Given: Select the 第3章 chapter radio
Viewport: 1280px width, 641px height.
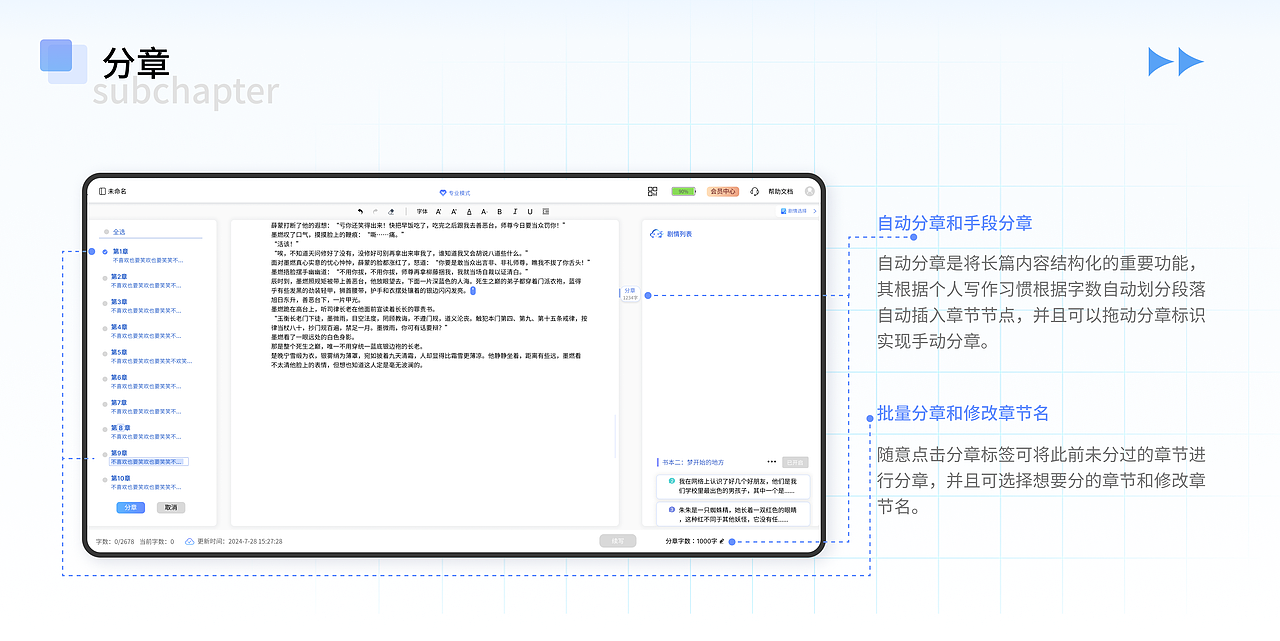Looking at the screenshot, I should [105, 302].
